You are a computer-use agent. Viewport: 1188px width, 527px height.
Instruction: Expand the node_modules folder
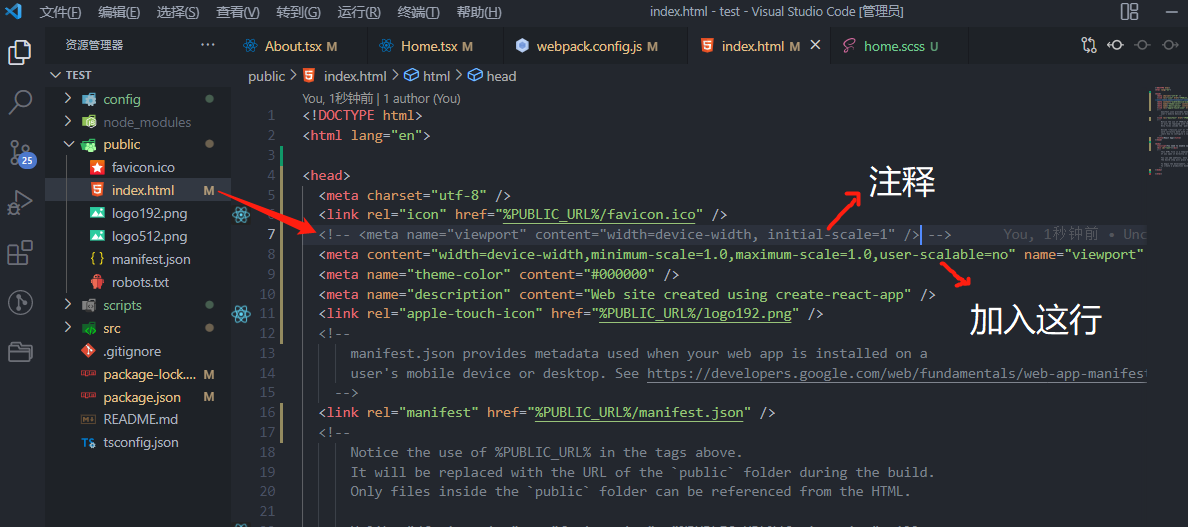point(67,122)
